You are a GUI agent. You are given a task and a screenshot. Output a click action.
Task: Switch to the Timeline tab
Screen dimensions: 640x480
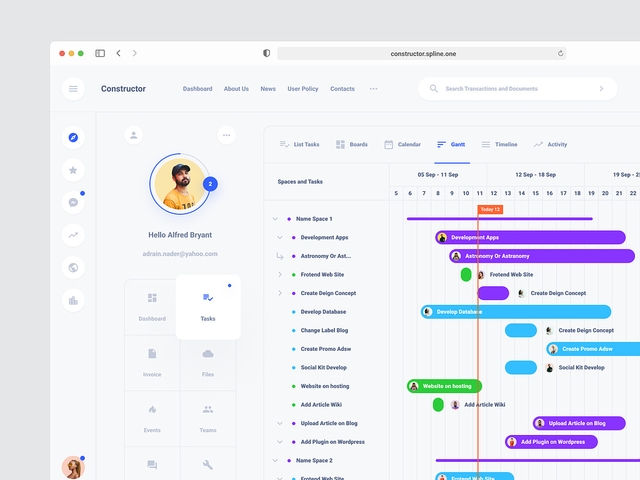point(499,145)
